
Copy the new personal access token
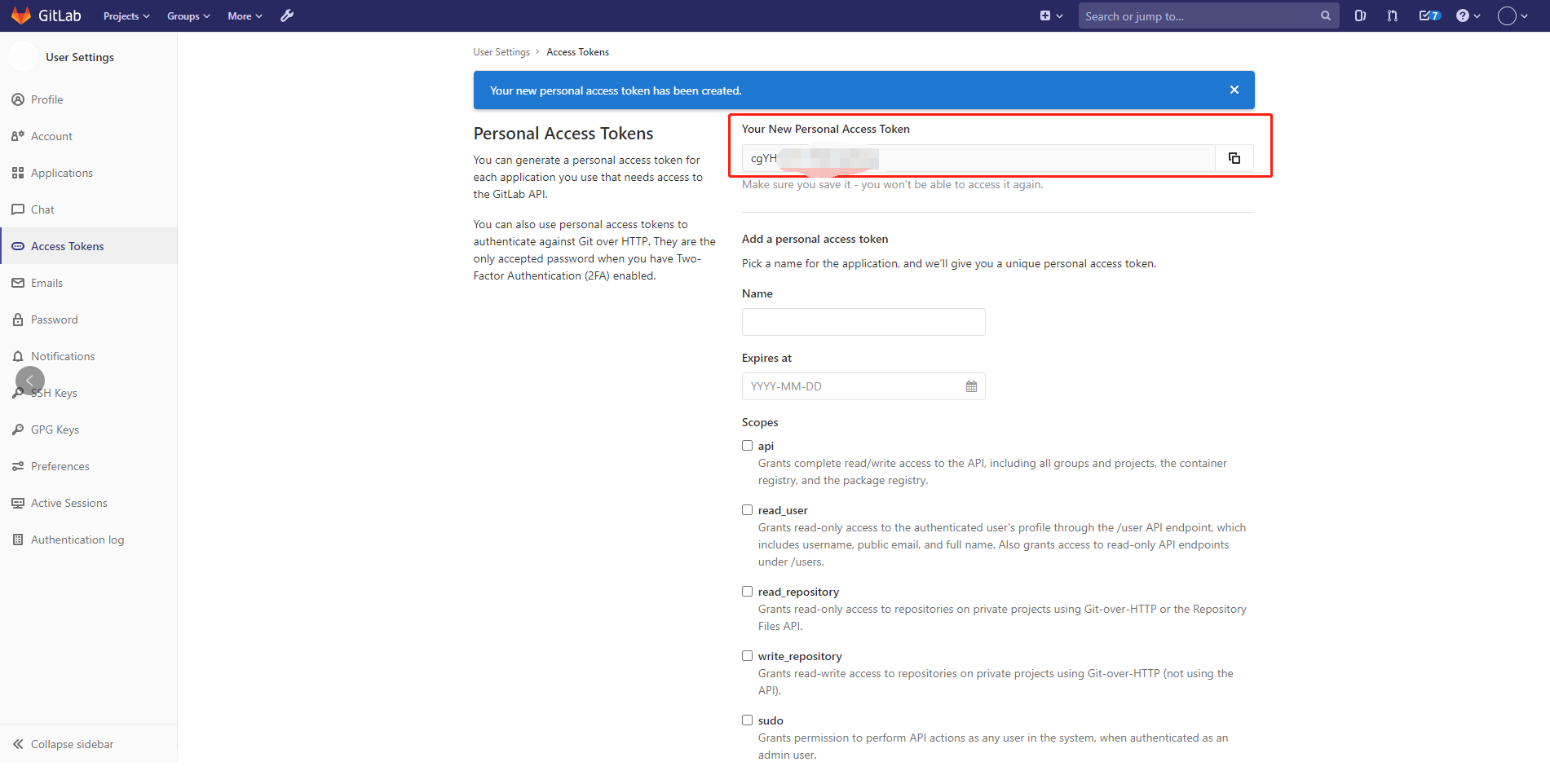[1234, 158]
